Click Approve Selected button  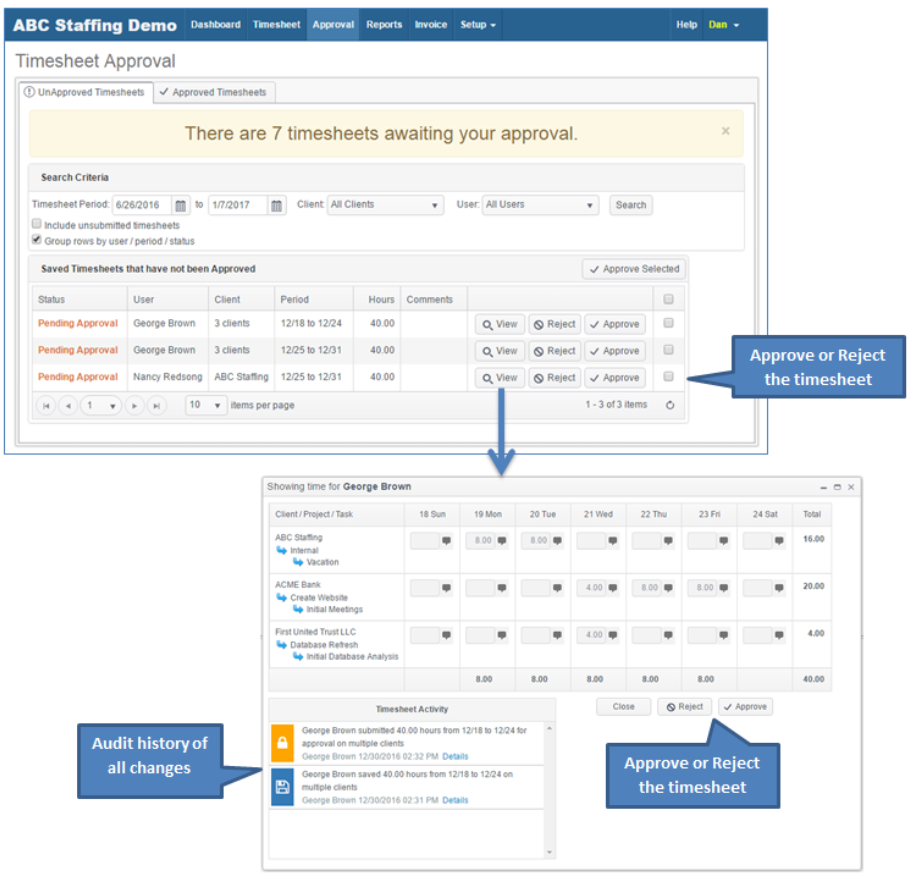[x=634, y=269]
